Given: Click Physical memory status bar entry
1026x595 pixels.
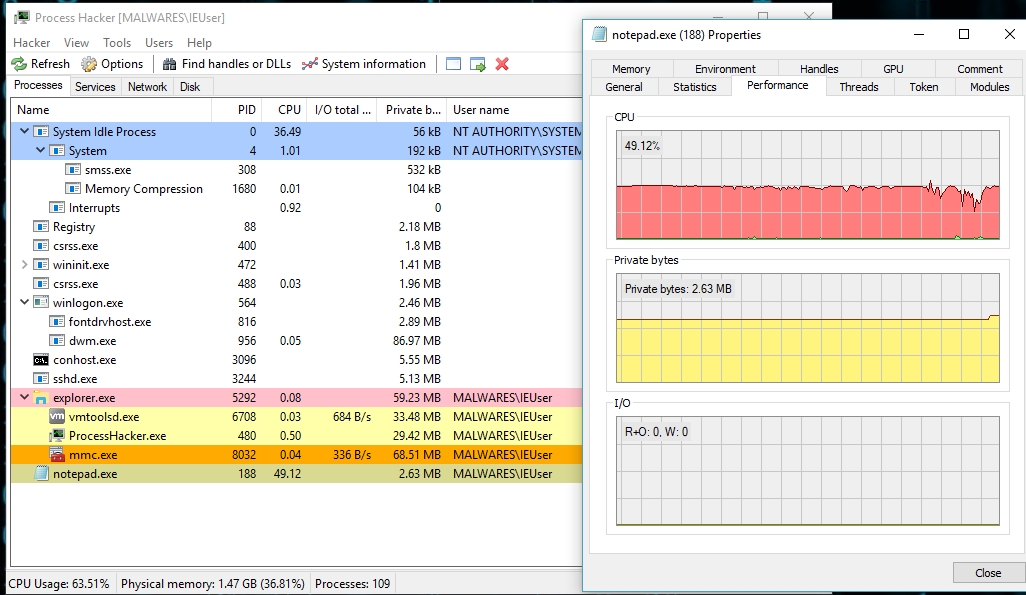Looking at the screenshot, I should pos(213,584).
